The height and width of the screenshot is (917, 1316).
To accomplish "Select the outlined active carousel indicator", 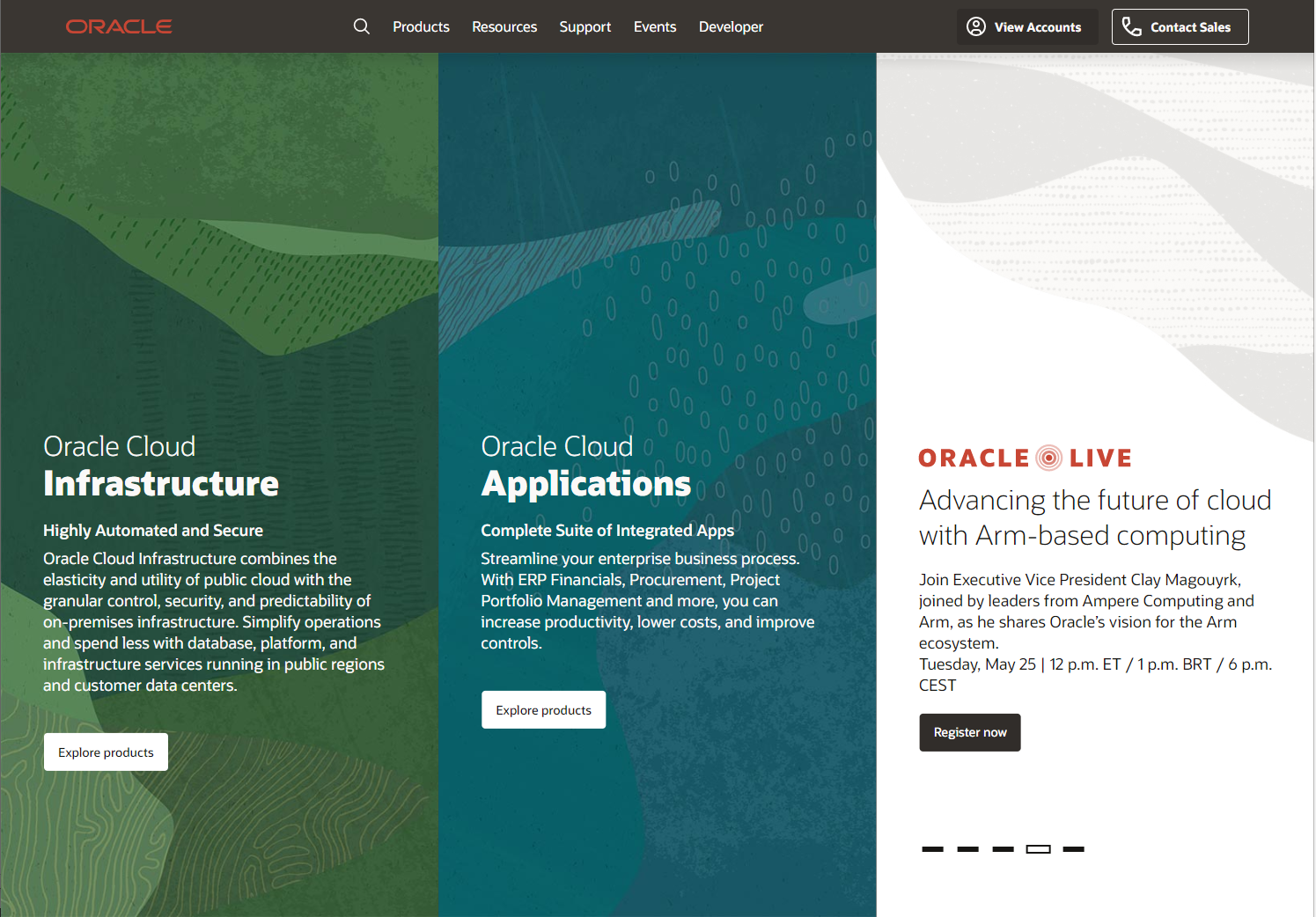I will [x=1039, y=849].
